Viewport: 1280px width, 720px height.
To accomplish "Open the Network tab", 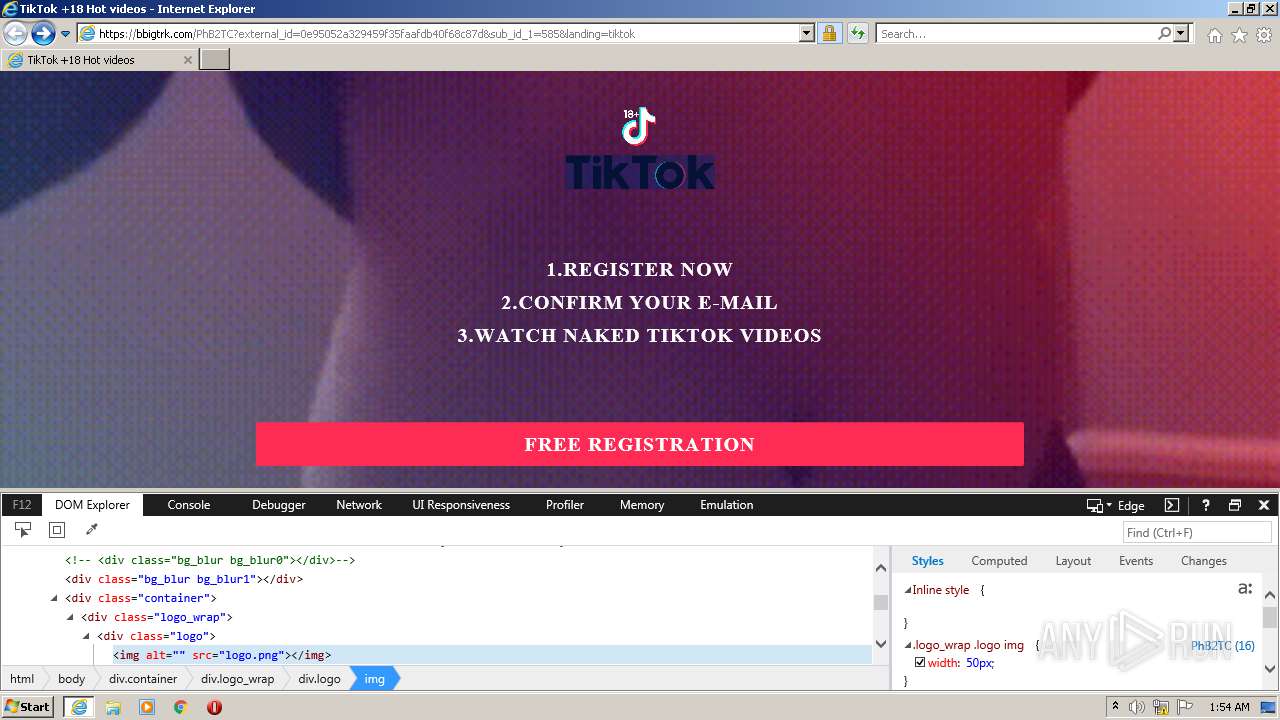I will pos(359,505).
